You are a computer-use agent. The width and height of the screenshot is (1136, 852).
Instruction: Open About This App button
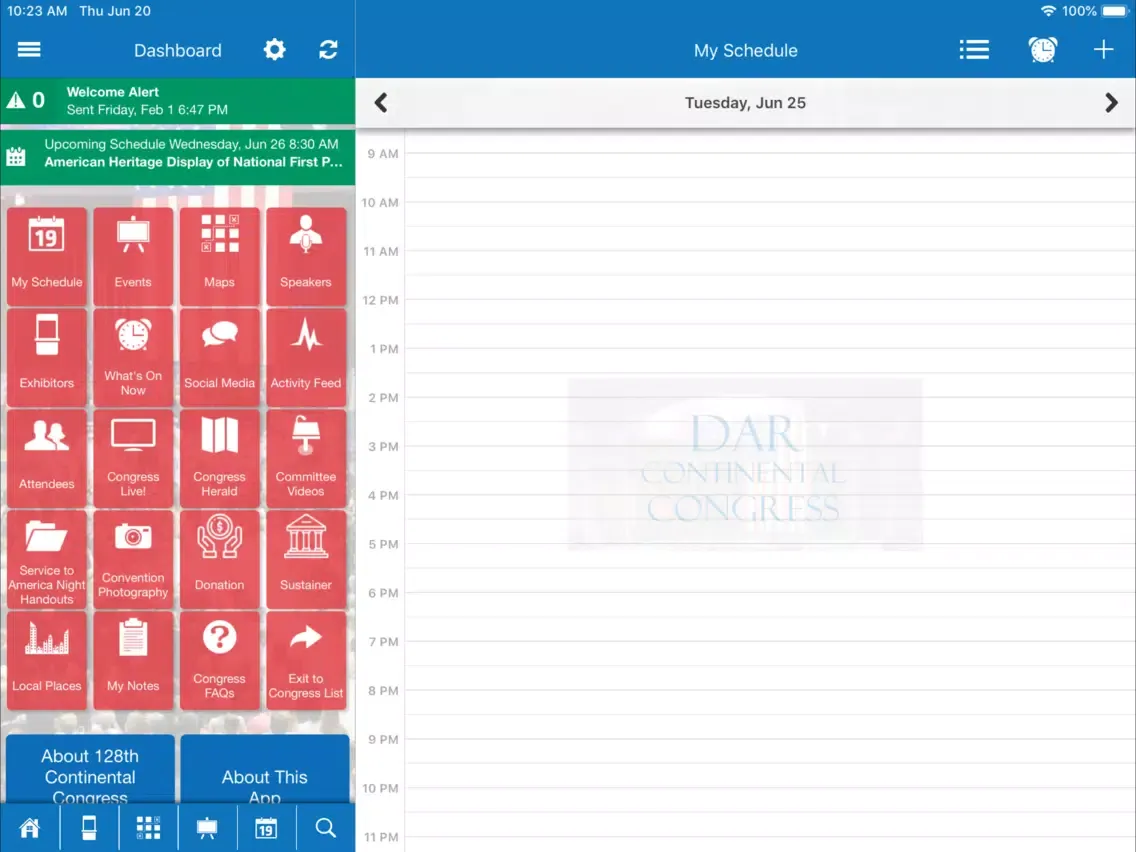265,769
